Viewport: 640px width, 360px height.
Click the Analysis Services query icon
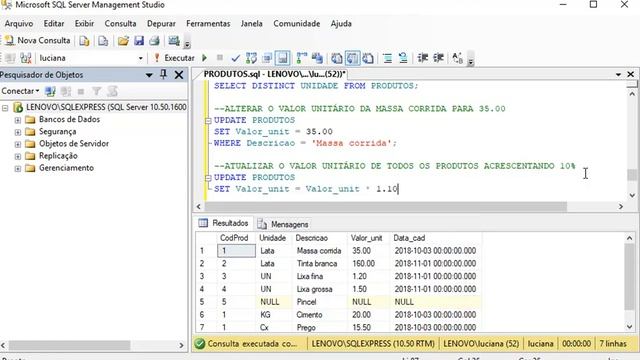[x=103, y=41]
